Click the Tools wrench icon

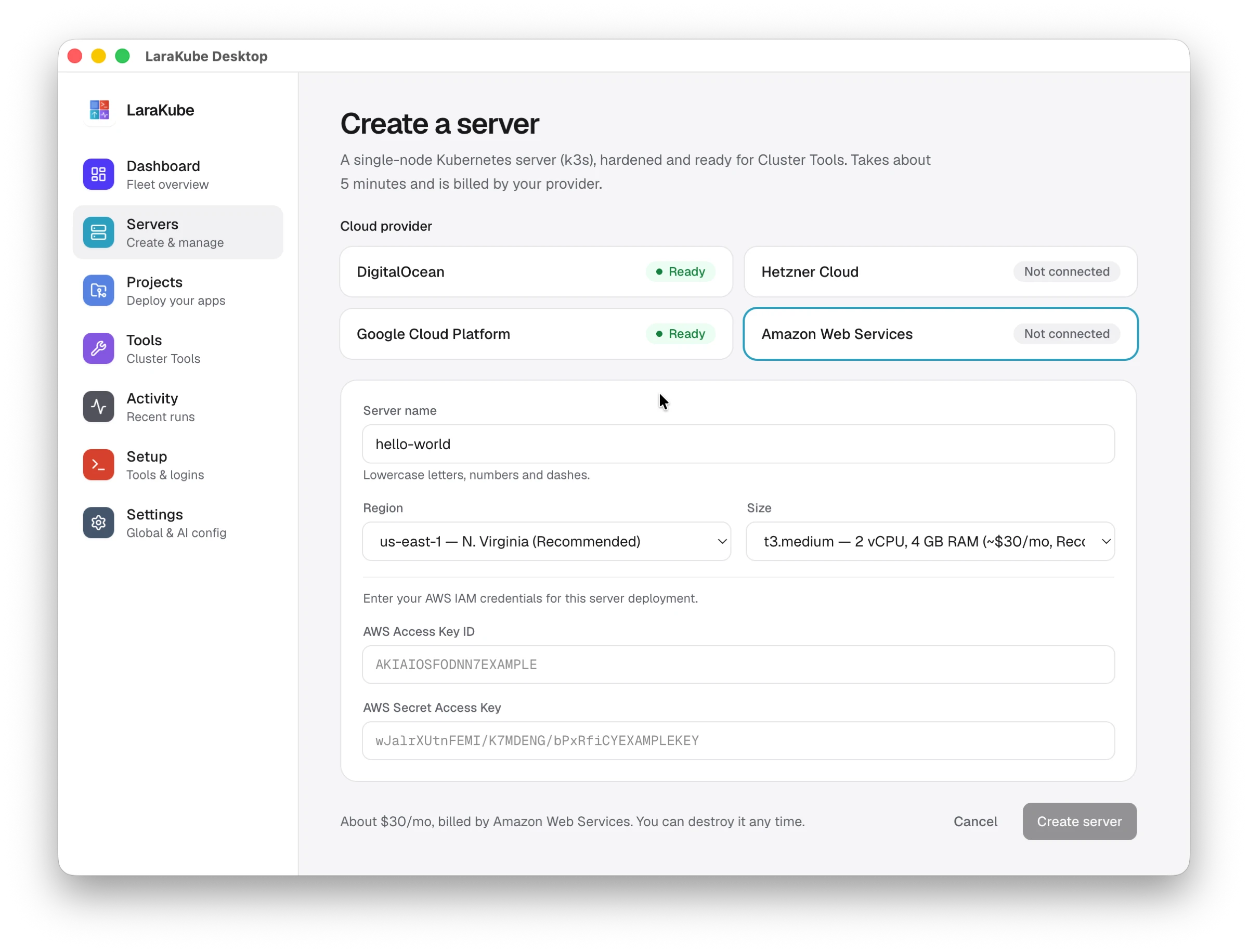[x=99, y=348]
